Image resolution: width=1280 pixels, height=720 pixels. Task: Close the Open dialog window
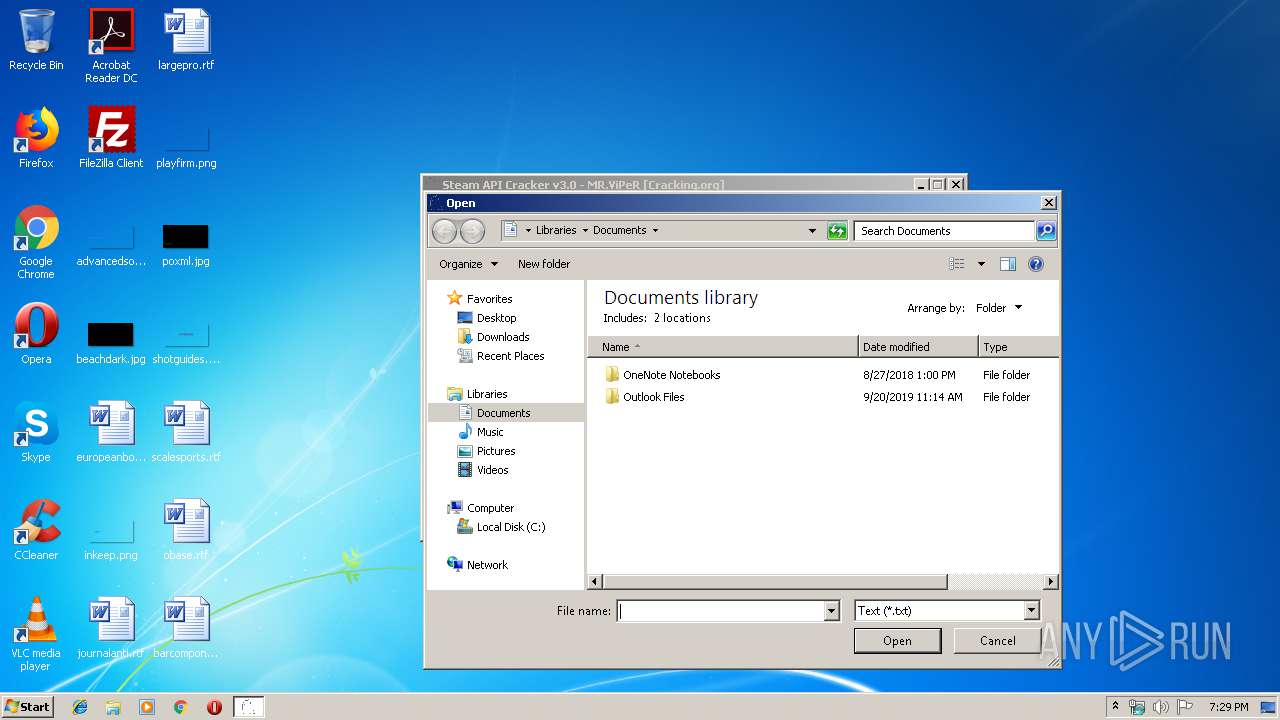(x=1048, y=203)
